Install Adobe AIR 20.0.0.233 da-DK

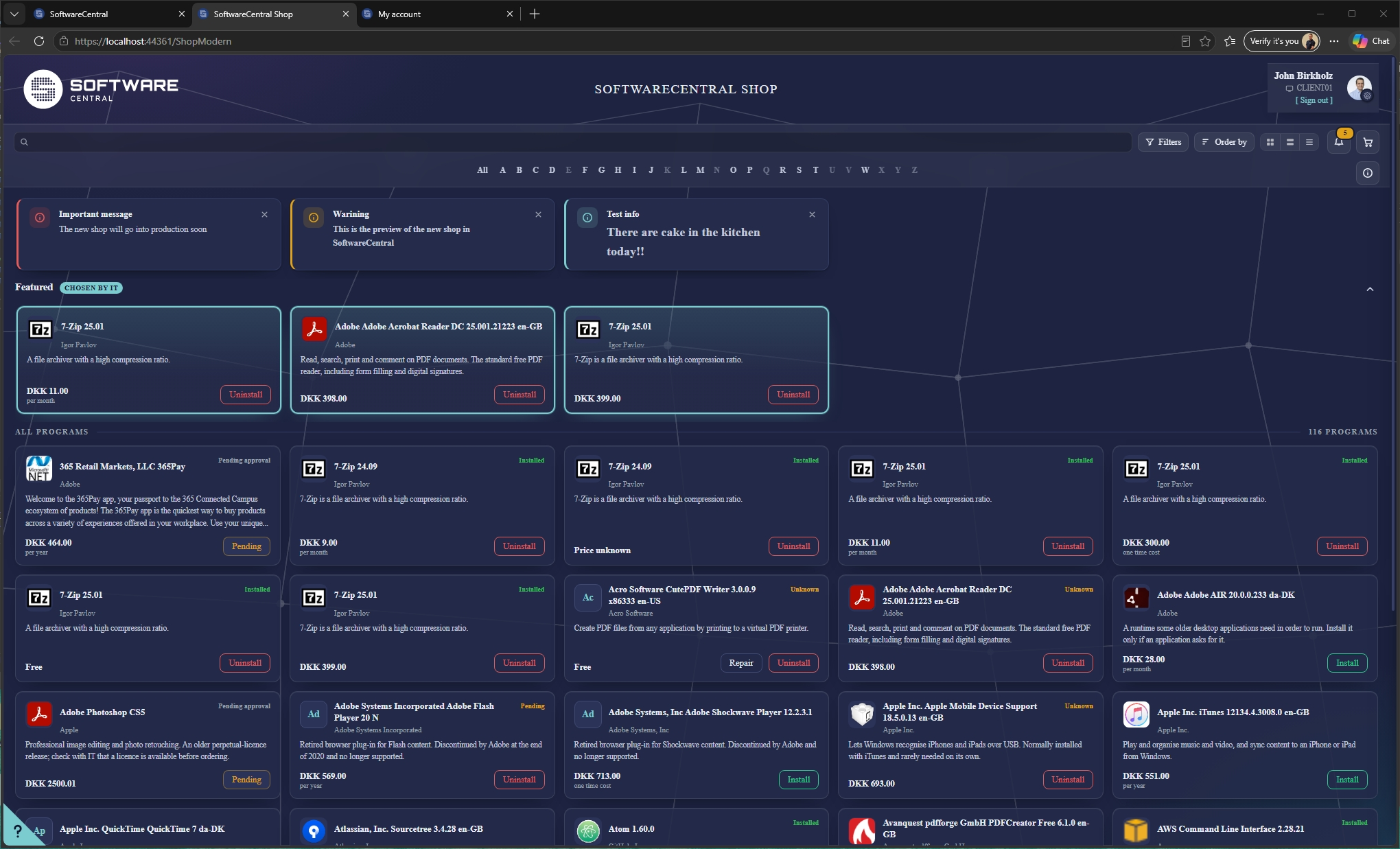pyautogui.click(x=1347, y=663)
